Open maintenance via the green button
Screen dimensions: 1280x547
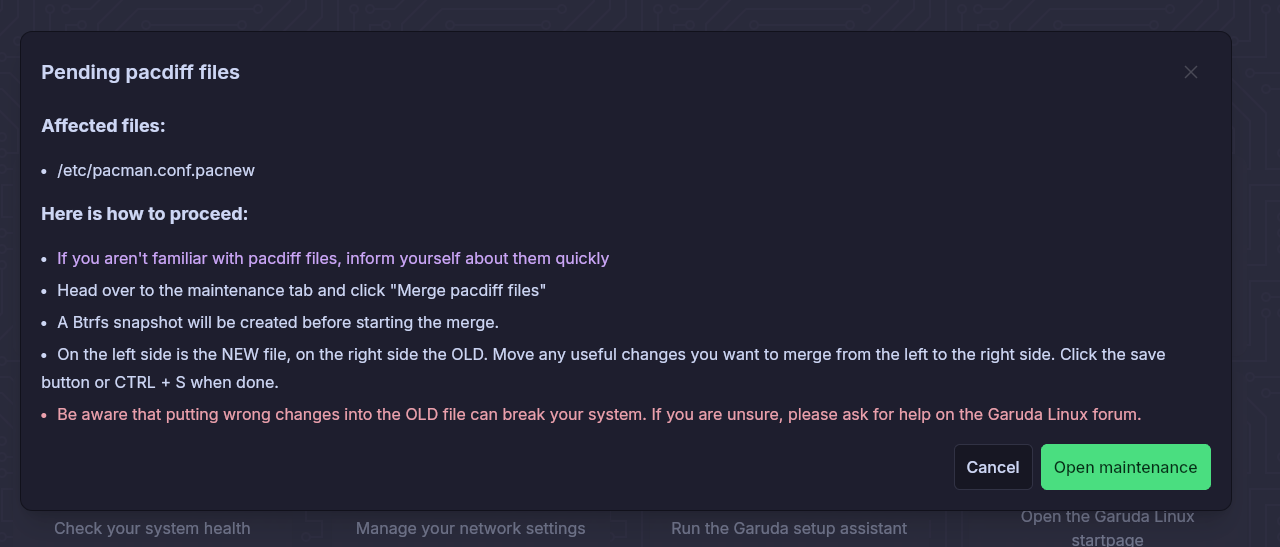click(x=1126, y=467)
